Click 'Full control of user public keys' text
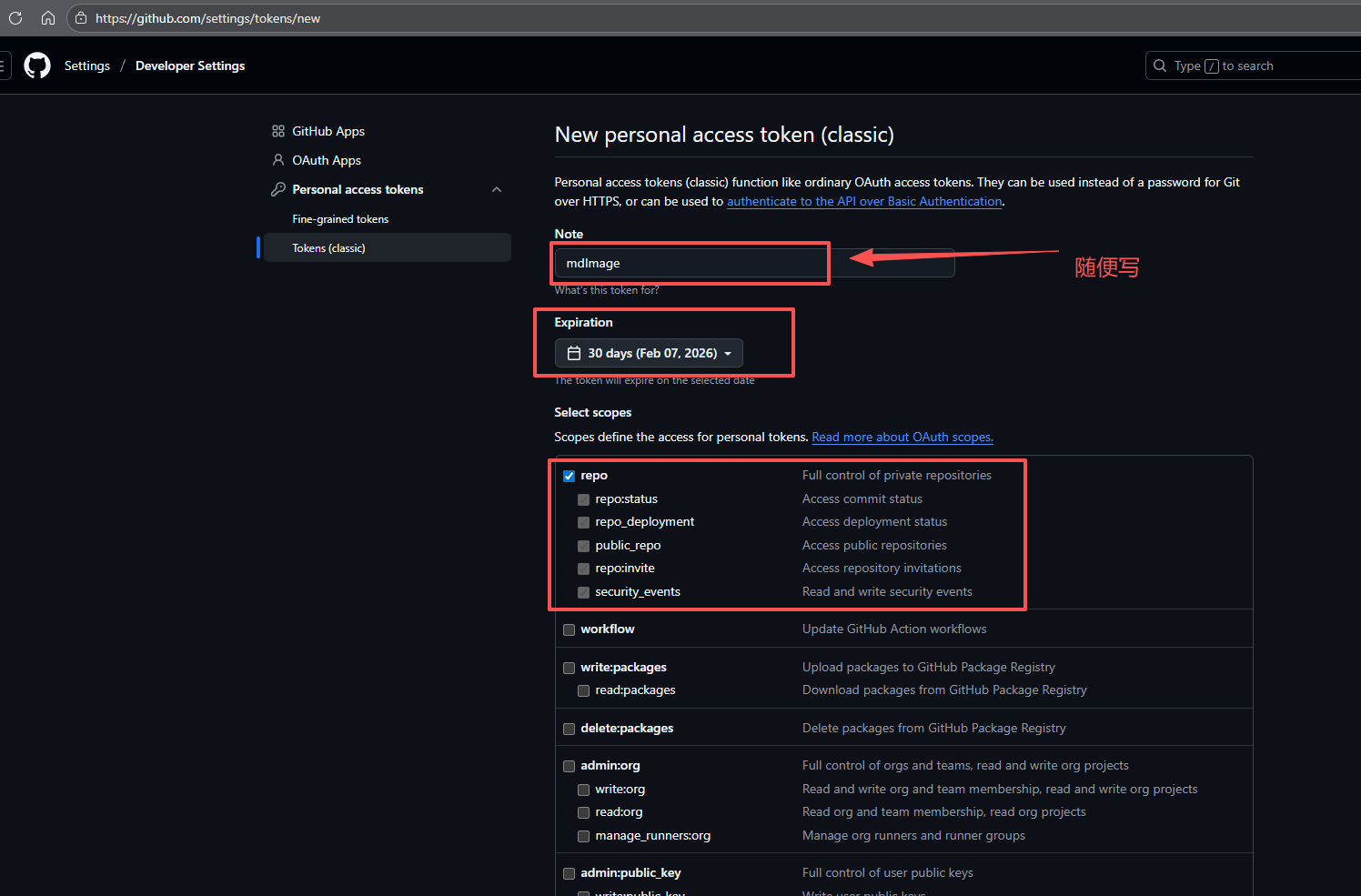Viewport: 1361px width, 896px height. [888, 873]
